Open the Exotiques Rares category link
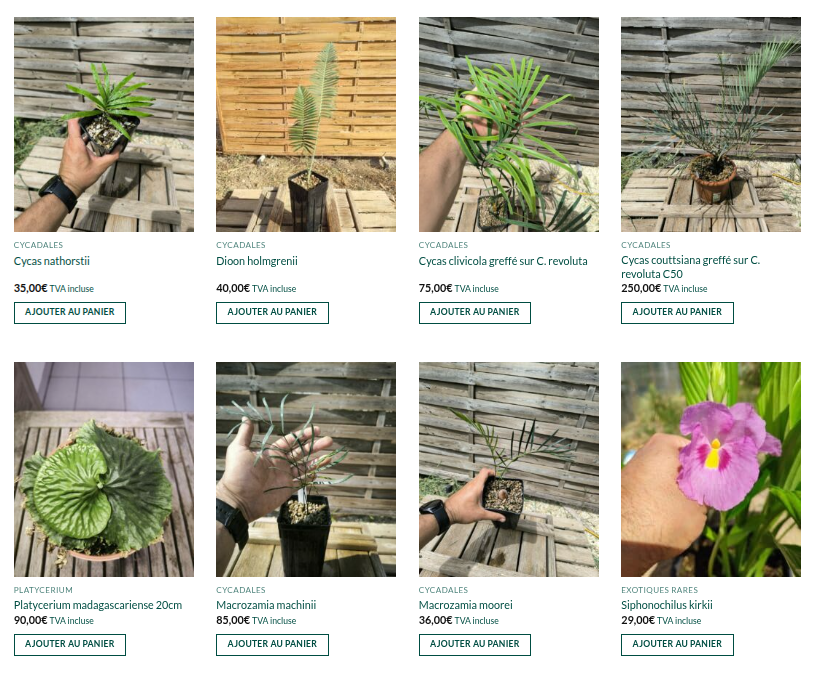813x677 pixels. coord(660,590)
